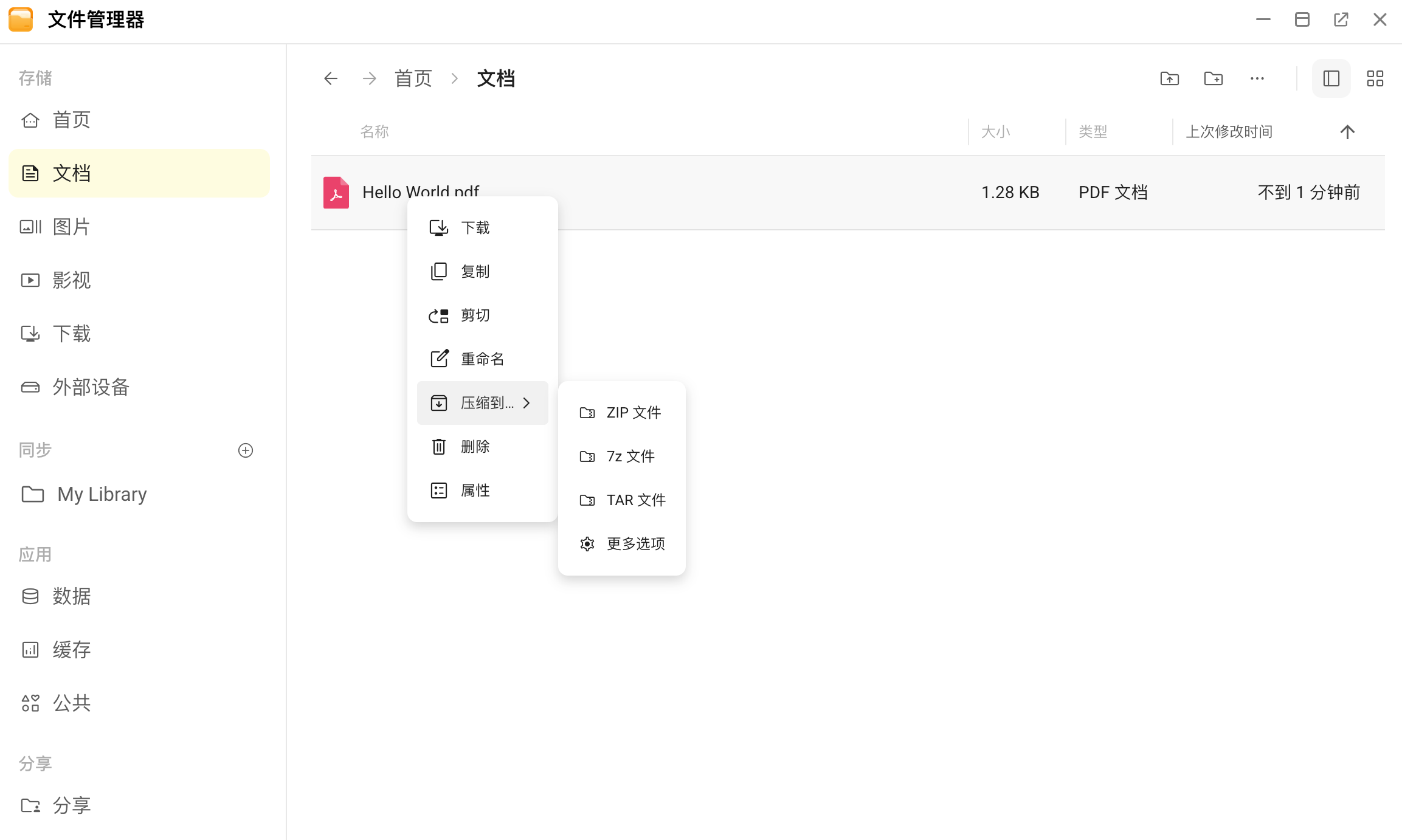
Task: Click the 不到 1 分钟前 modified time
Action: tap(1309, 193)
